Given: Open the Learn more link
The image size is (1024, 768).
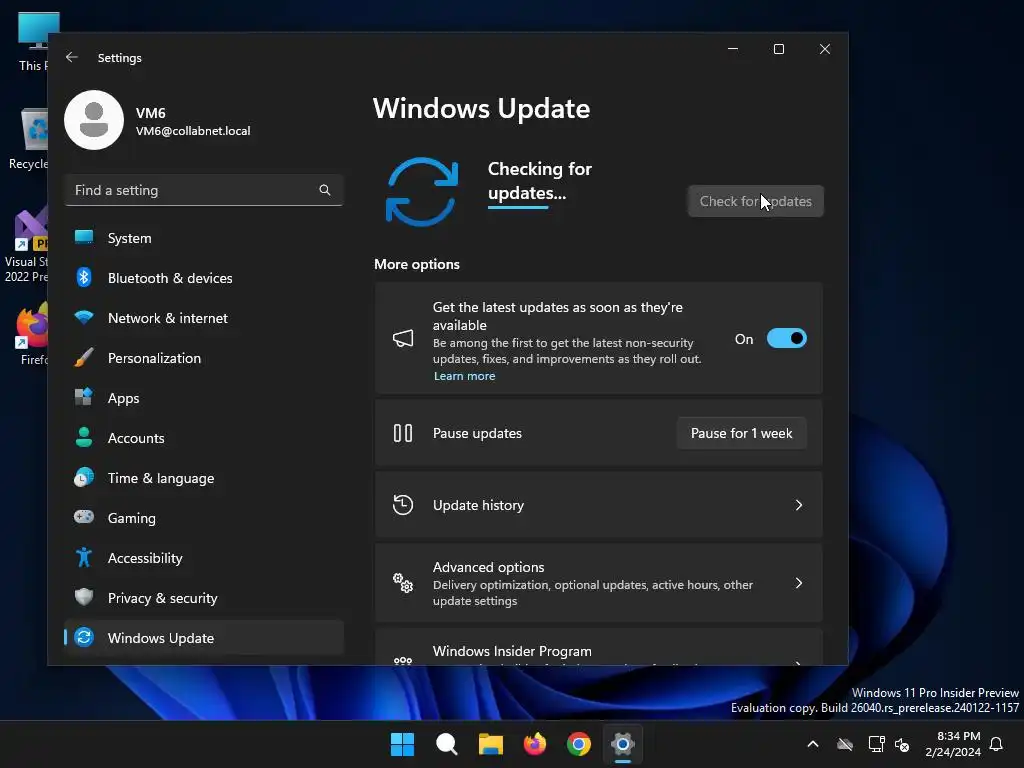Looking at the screenshot, I should [x=464, y=376].
